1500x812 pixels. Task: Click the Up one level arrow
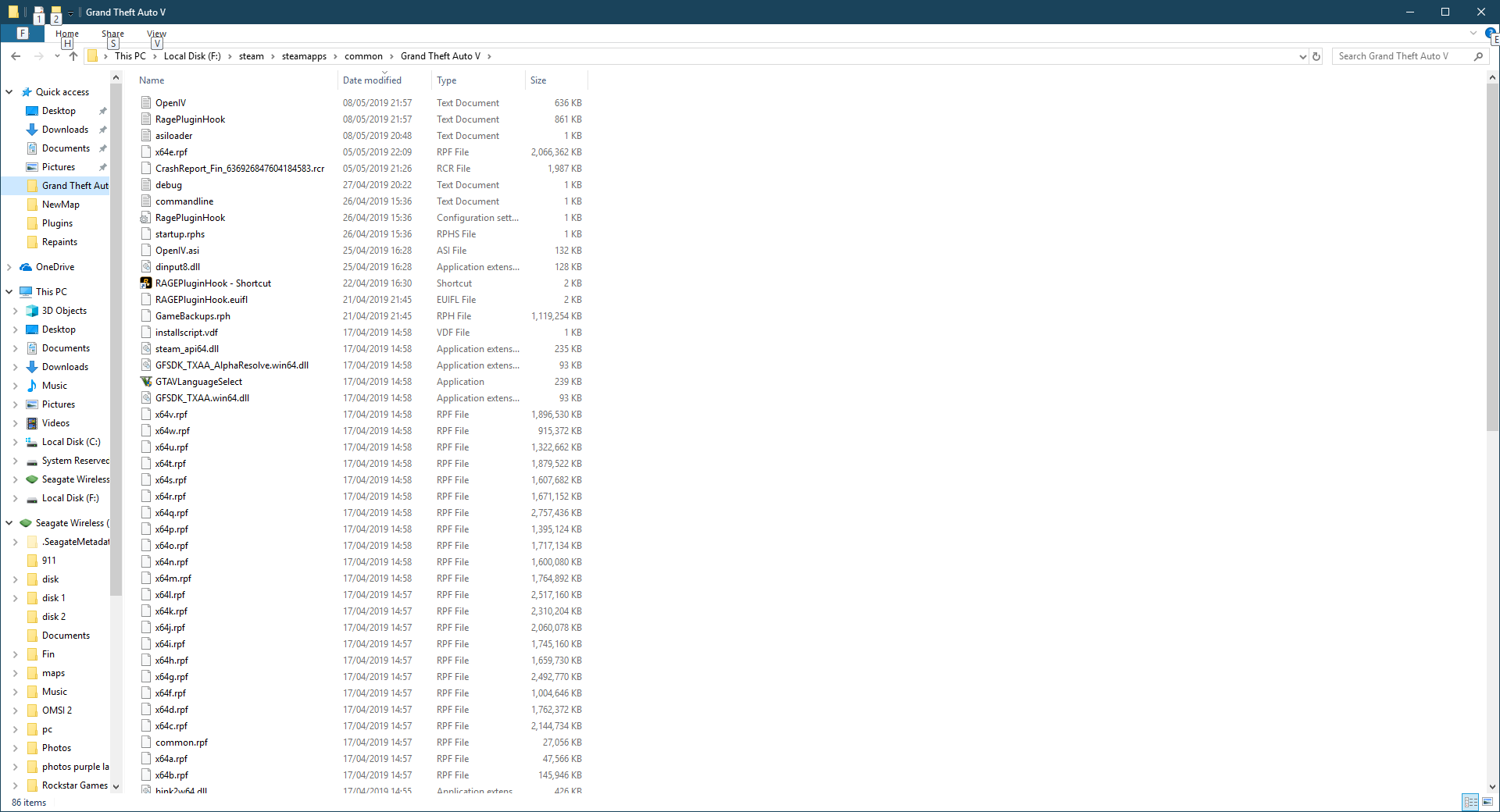[x=73, y=56]
